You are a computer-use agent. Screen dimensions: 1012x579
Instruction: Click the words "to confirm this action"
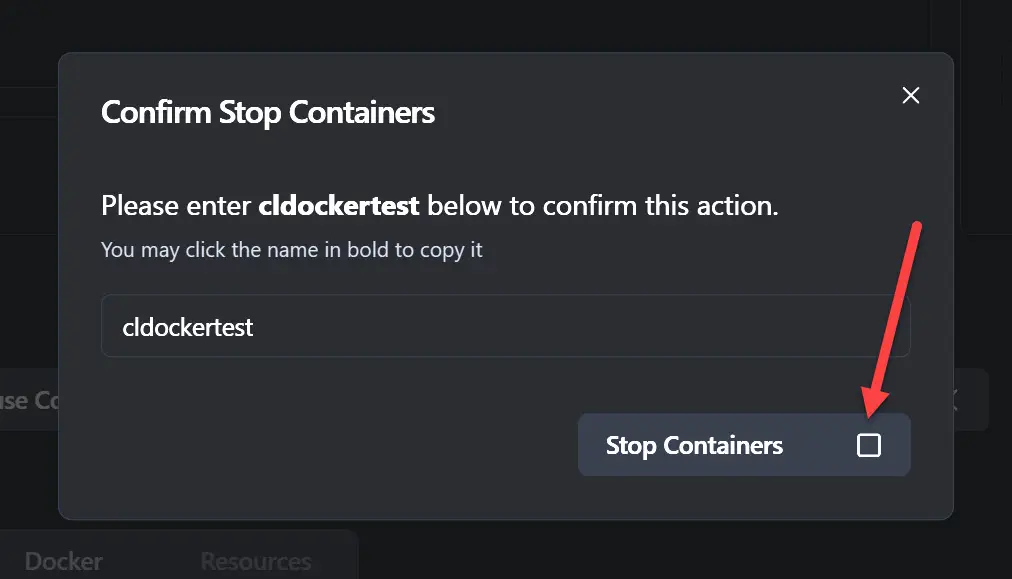click(660, 207)
